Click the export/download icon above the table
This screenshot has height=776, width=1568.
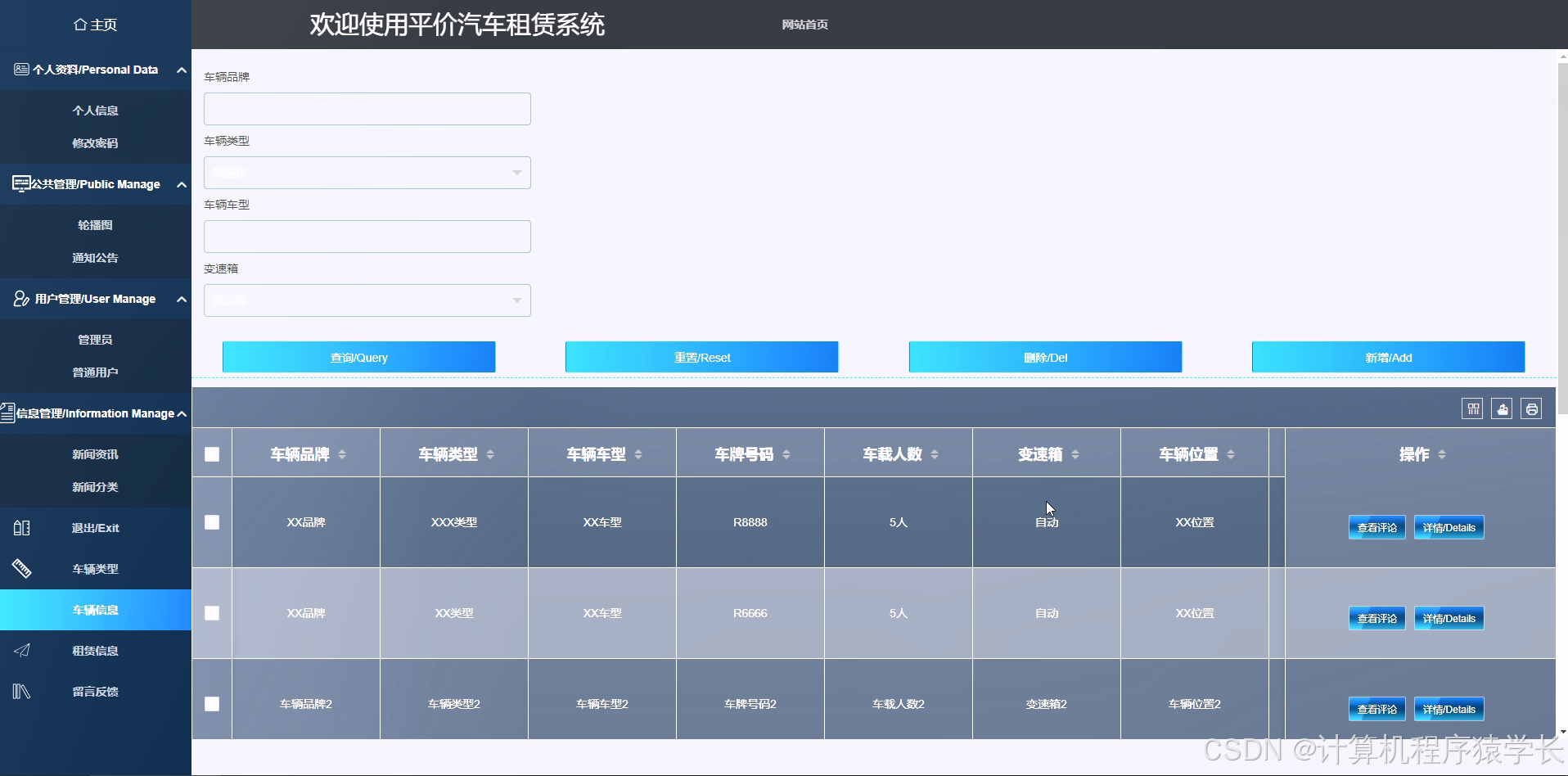click(x=1502, y=408)
